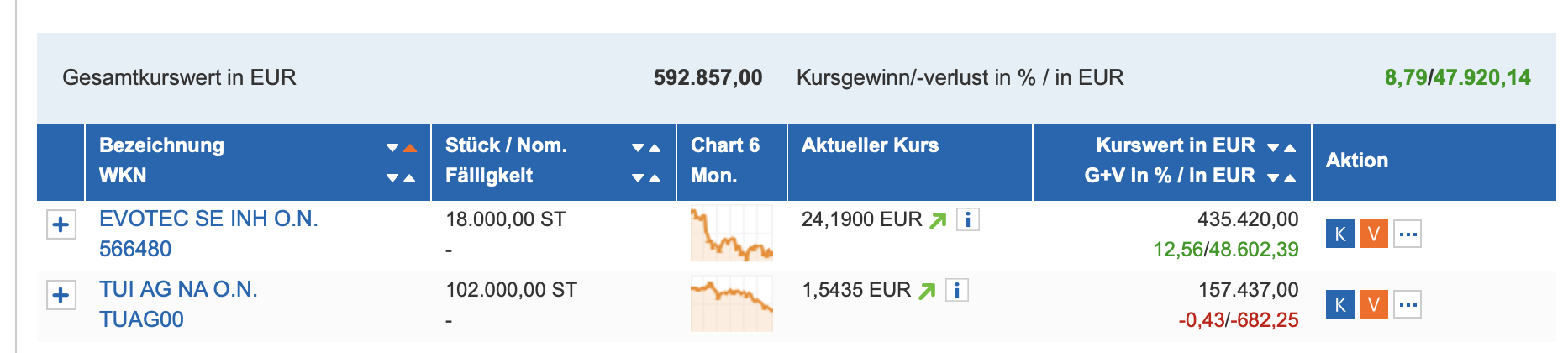Open info icon next to TUI price
Image resolution: width=1568 pixels, height=353 pixels.
tap(957, 291)
